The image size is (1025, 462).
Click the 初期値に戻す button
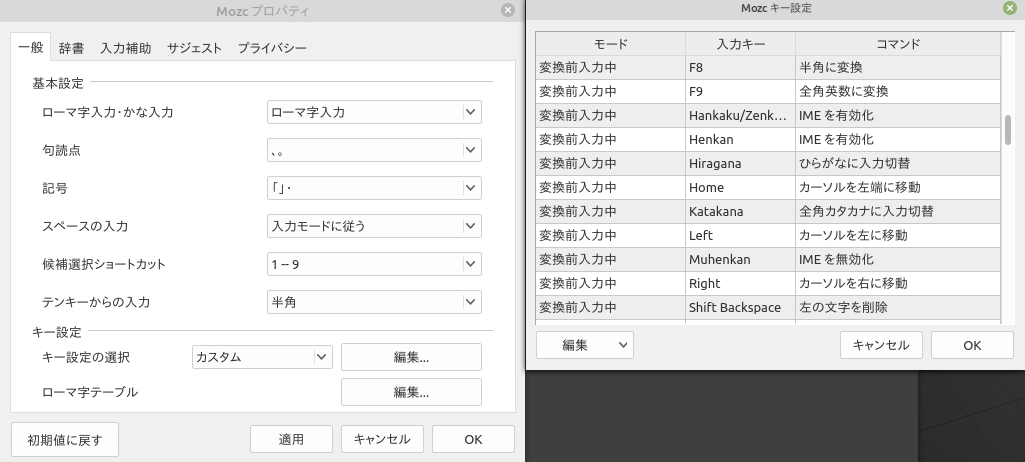click(x=65, y=439)
